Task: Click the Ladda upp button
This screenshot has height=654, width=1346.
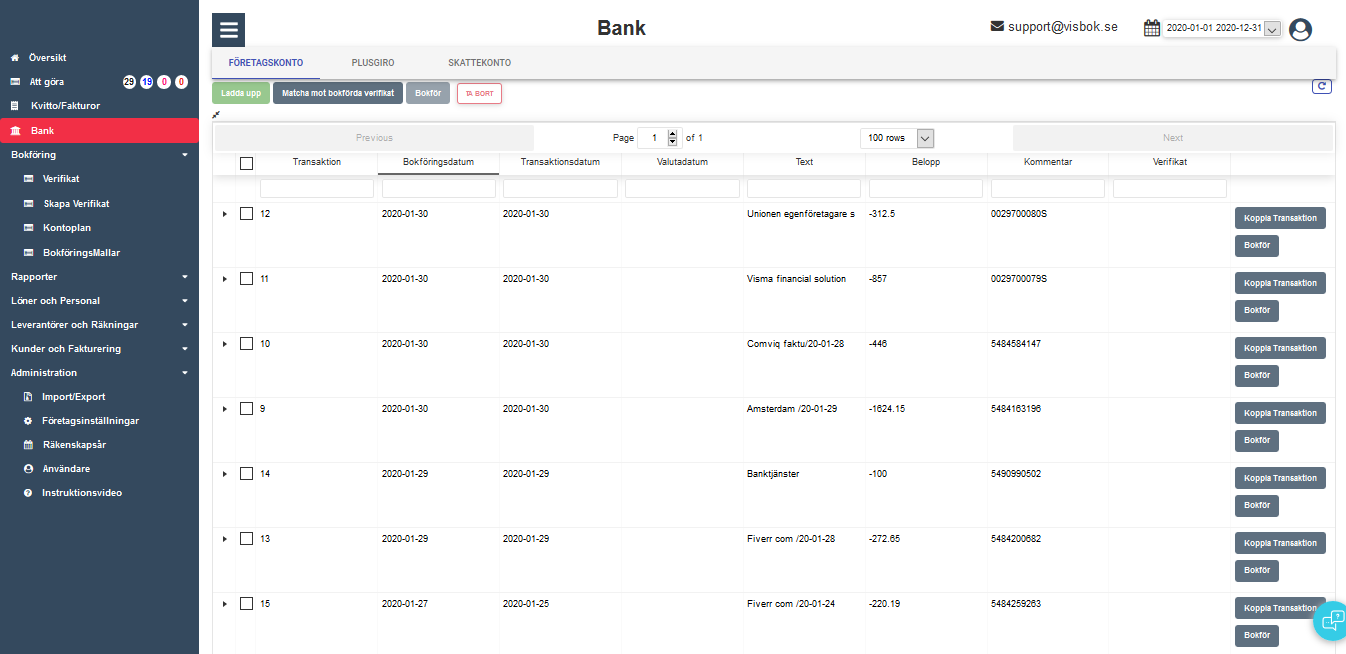Action: coord(241,93)
